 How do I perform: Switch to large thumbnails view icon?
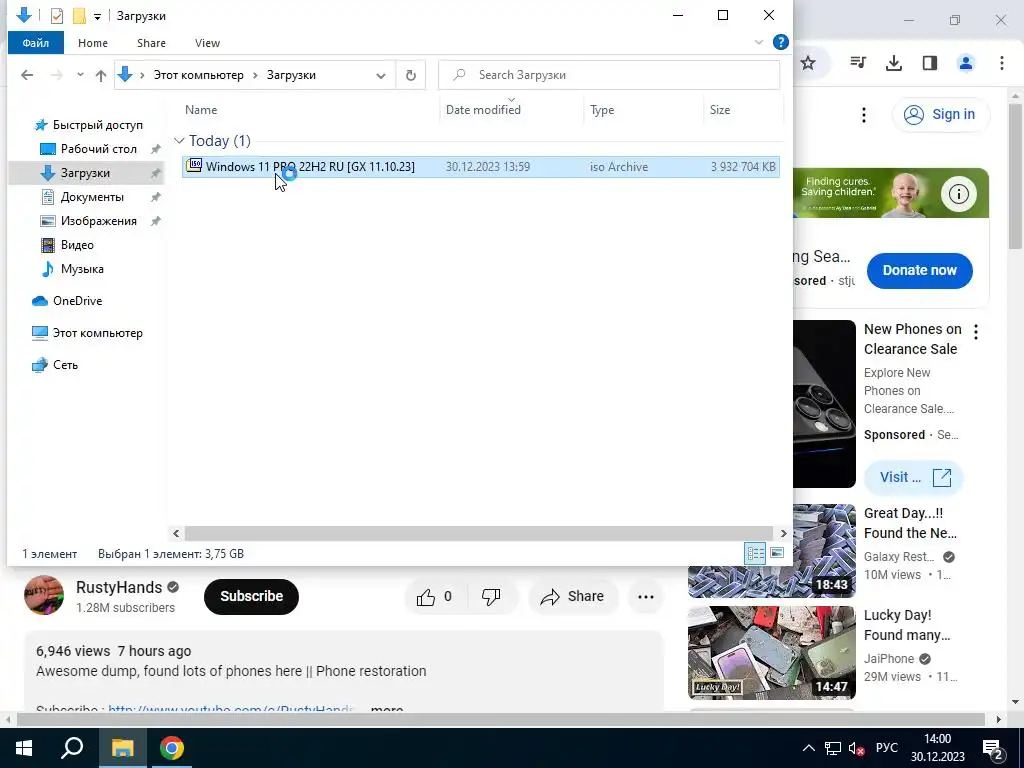[x=776, y=554]
